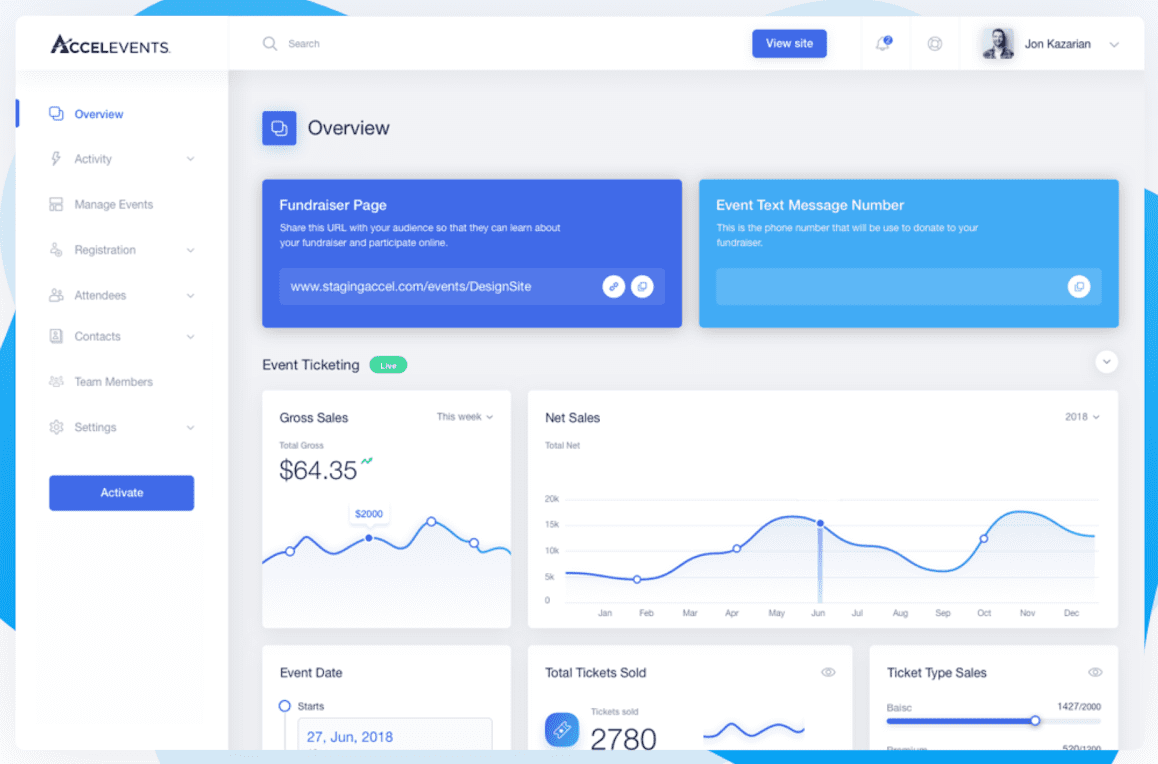Collapse the Event Ticketing section
Image resolution: width=1158 pixels, height=764 pixels.
click(x=1106, y=361)
